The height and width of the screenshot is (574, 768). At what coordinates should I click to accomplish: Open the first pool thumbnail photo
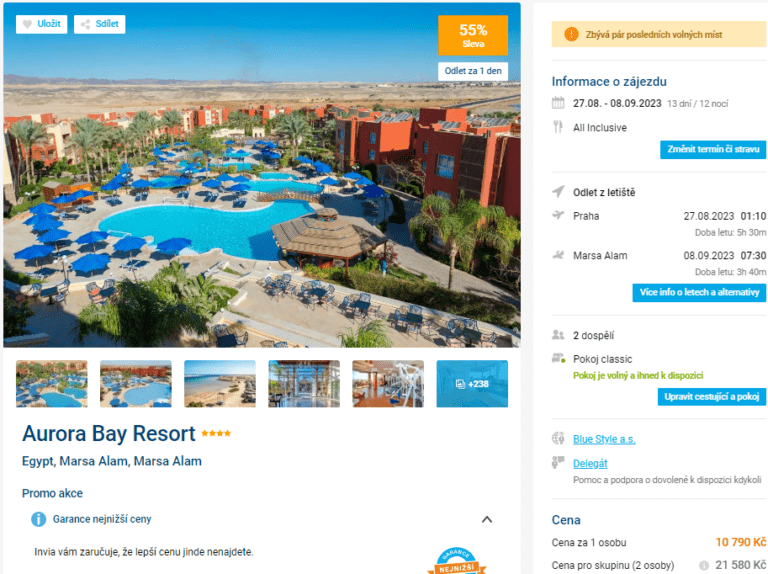[52, 384]
